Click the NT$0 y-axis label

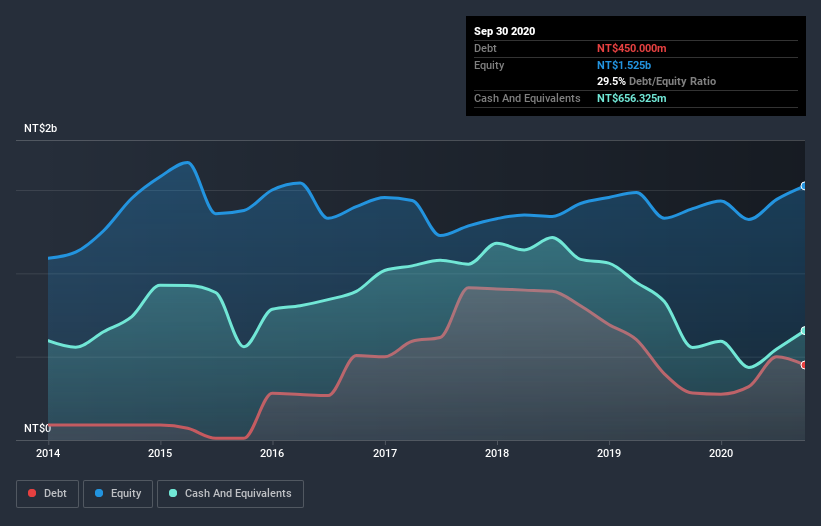[x=37, y=428]
